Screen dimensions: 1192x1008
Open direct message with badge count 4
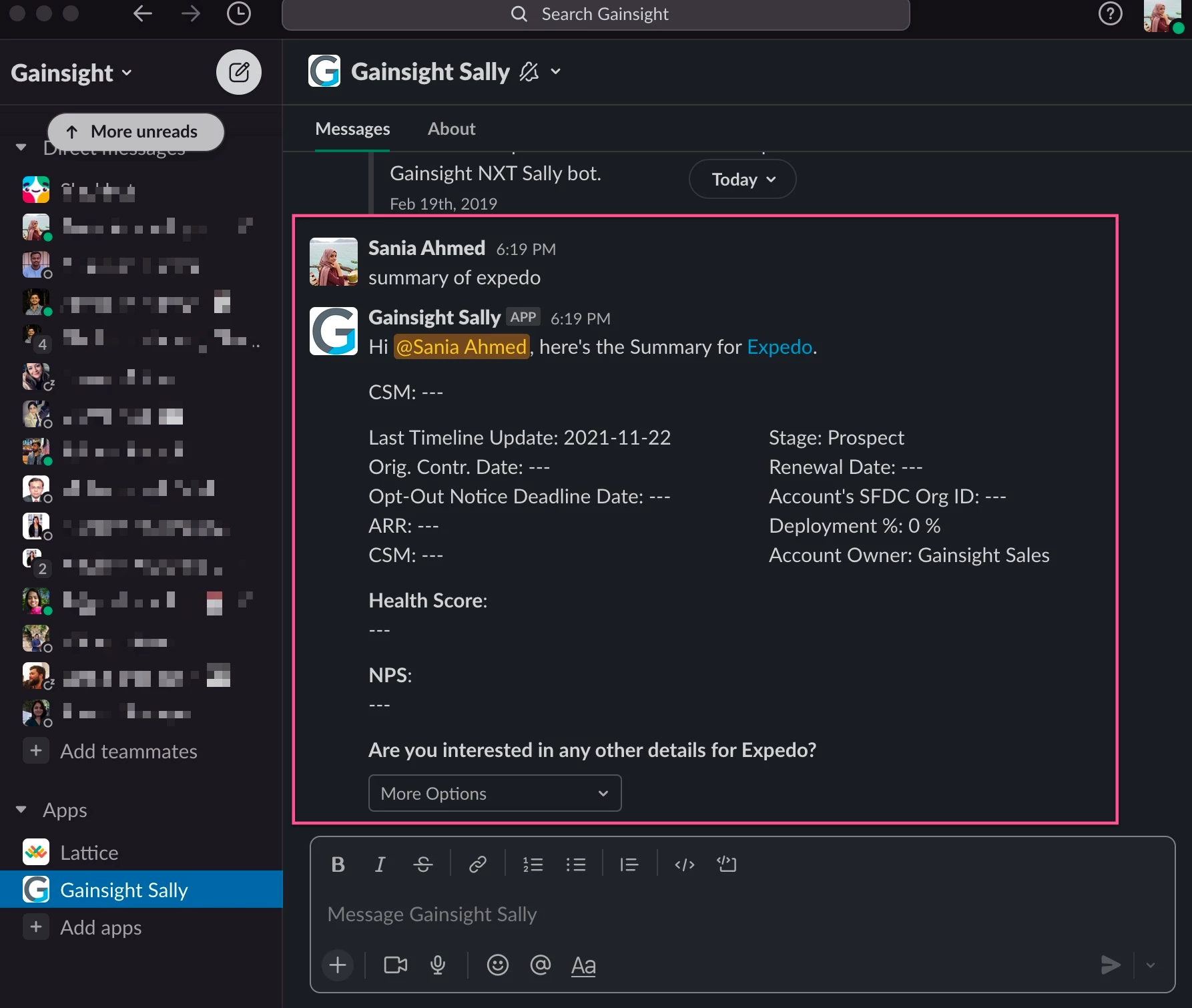141,338
